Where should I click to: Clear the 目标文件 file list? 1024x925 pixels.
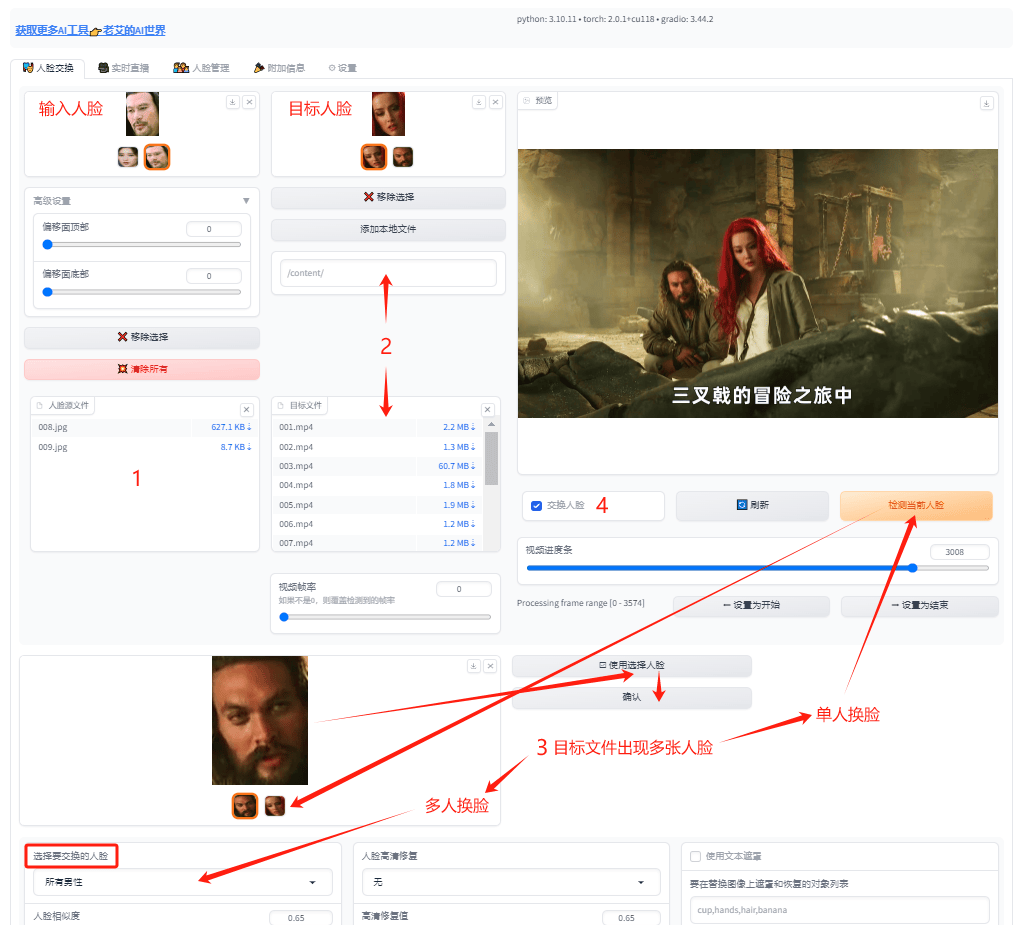[488, 410]
